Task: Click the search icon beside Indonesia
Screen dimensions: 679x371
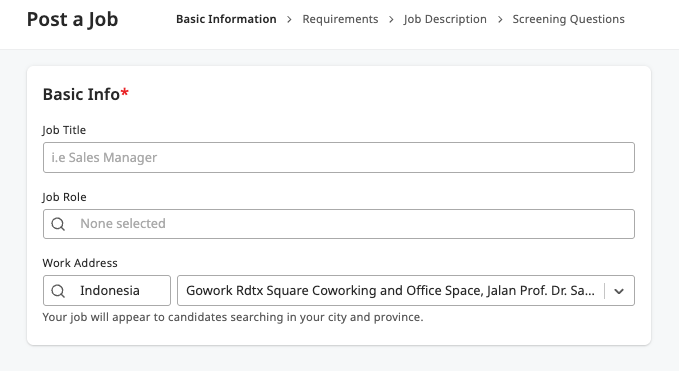Action: [x=58, y=291]
